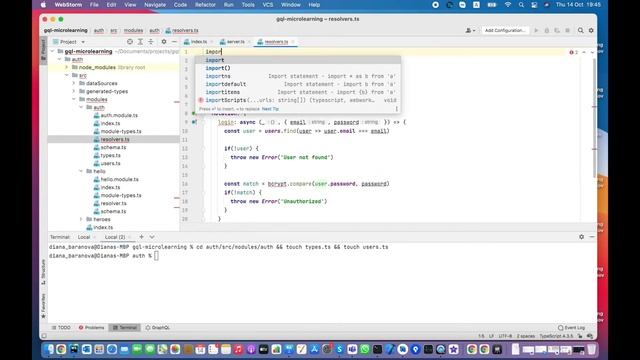Screen dimensions: 640x360
Task: Open schema.ts under auth folder
Action: (113, 147)
